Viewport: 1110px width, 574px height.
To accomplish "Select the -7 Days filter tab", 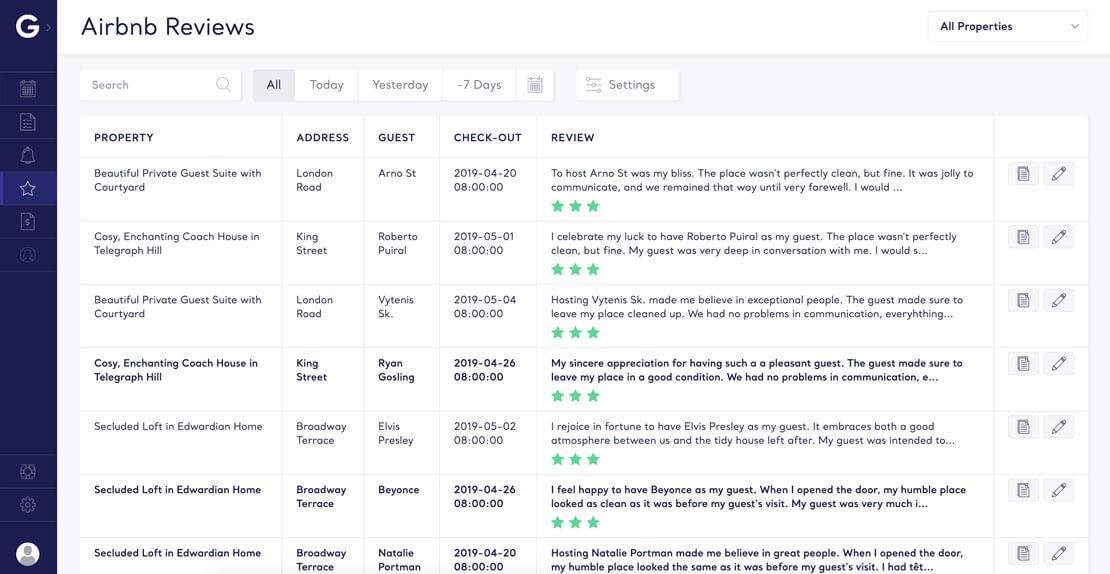I will pyautogui.click(x=479, y=85).
